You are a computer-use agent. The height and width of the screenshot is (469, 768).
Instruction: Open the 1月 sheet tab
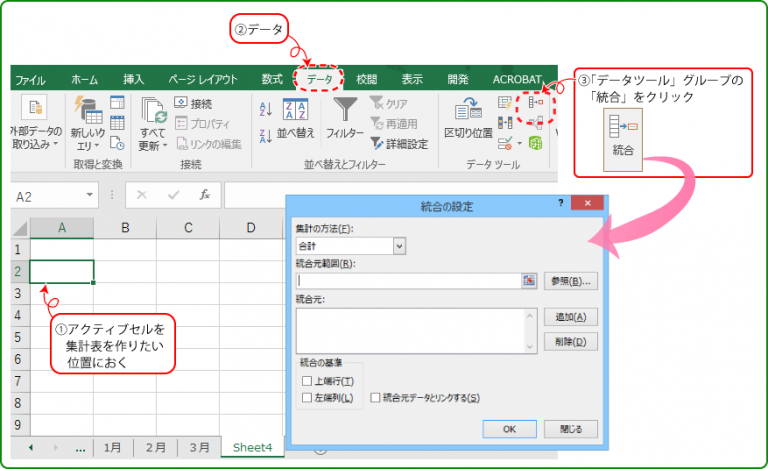112,447
